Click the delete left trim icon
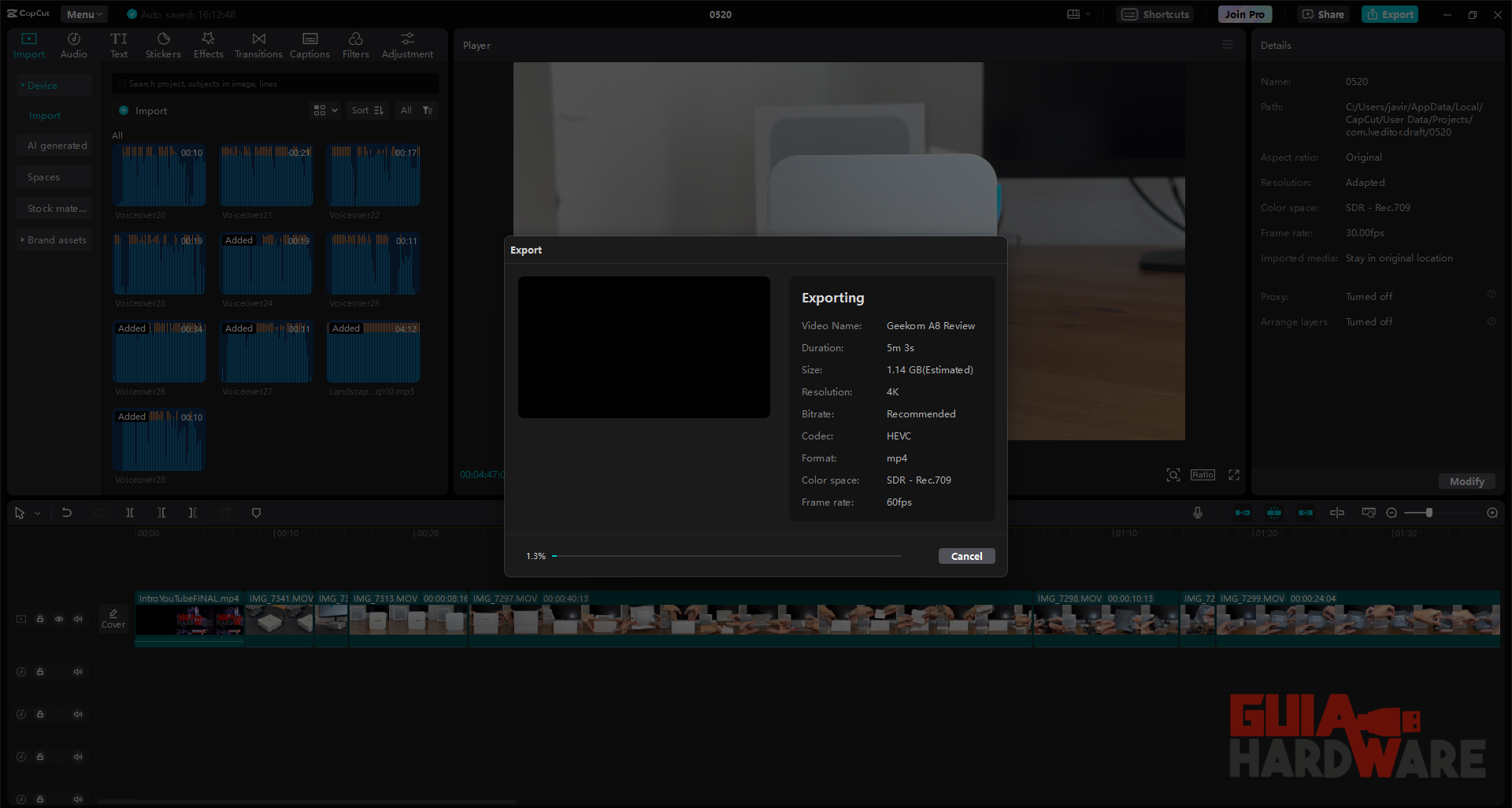Screen dimensions: 1512x808 161,513
